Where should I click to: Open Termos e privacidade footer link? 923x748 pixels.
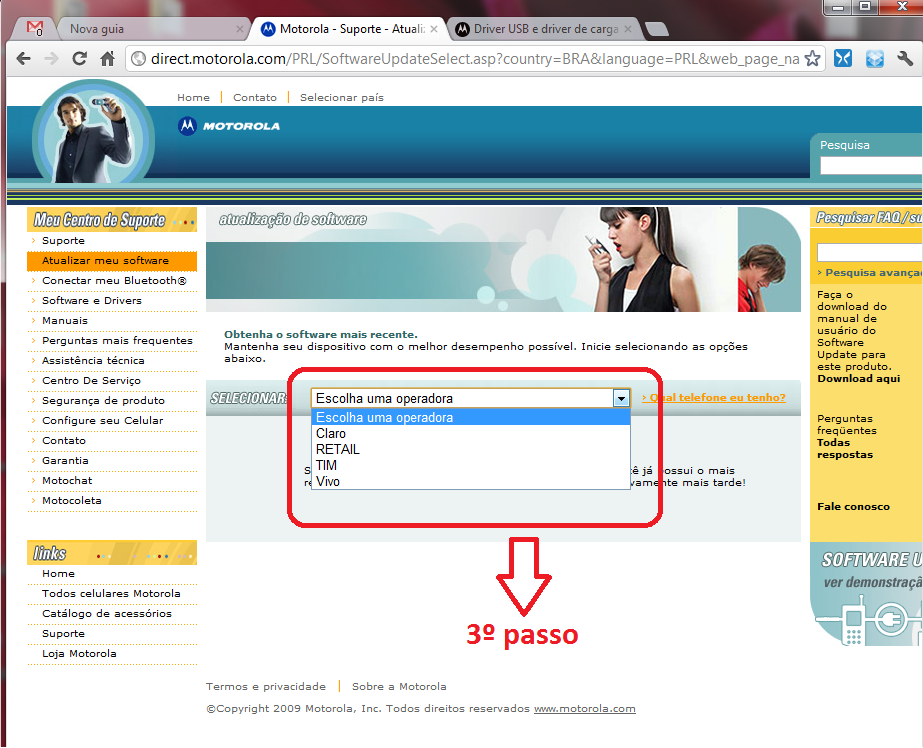pyautogui.click(x=265, y=687)
